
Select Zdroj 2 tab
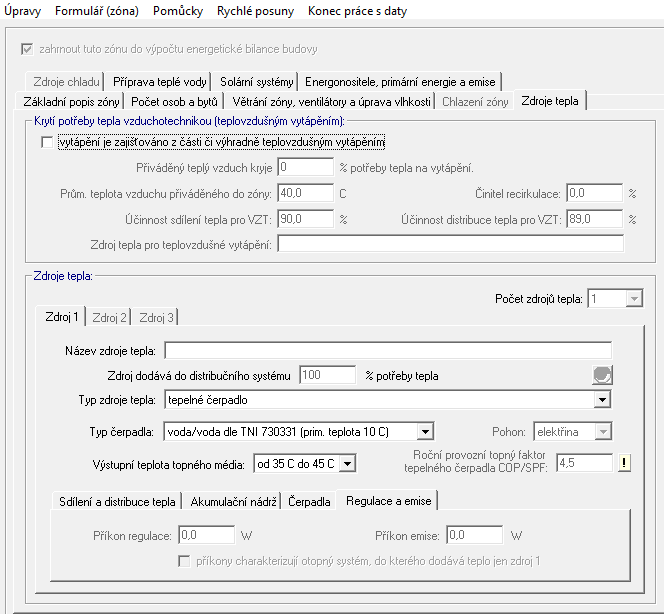(x=109, y=318)
